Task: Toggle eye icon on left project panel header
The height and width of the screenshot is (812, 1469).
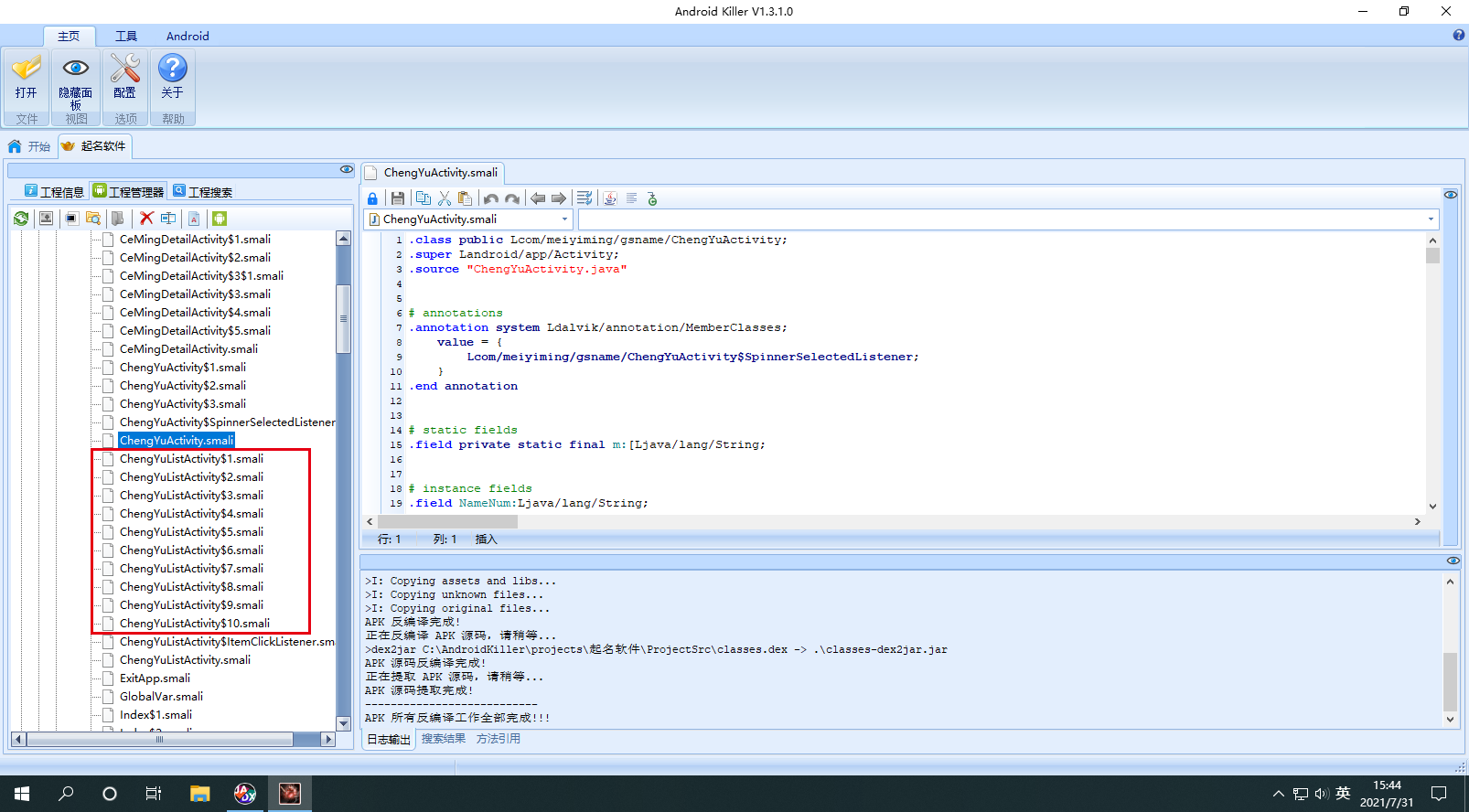Action: point(347,169)
